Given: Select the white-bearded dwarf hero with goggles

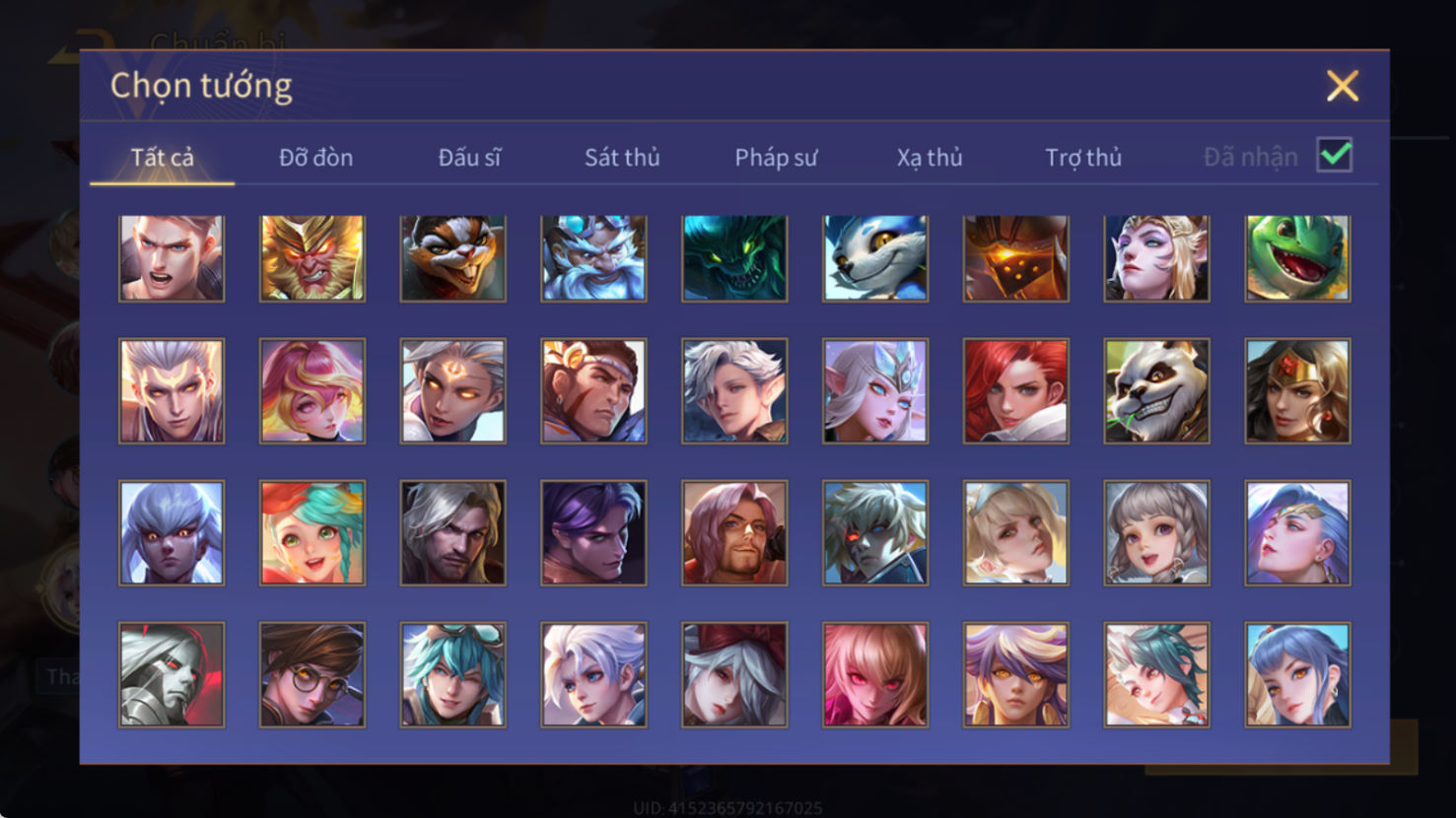Looking at the screenshot, I should [x=593, y=258].
